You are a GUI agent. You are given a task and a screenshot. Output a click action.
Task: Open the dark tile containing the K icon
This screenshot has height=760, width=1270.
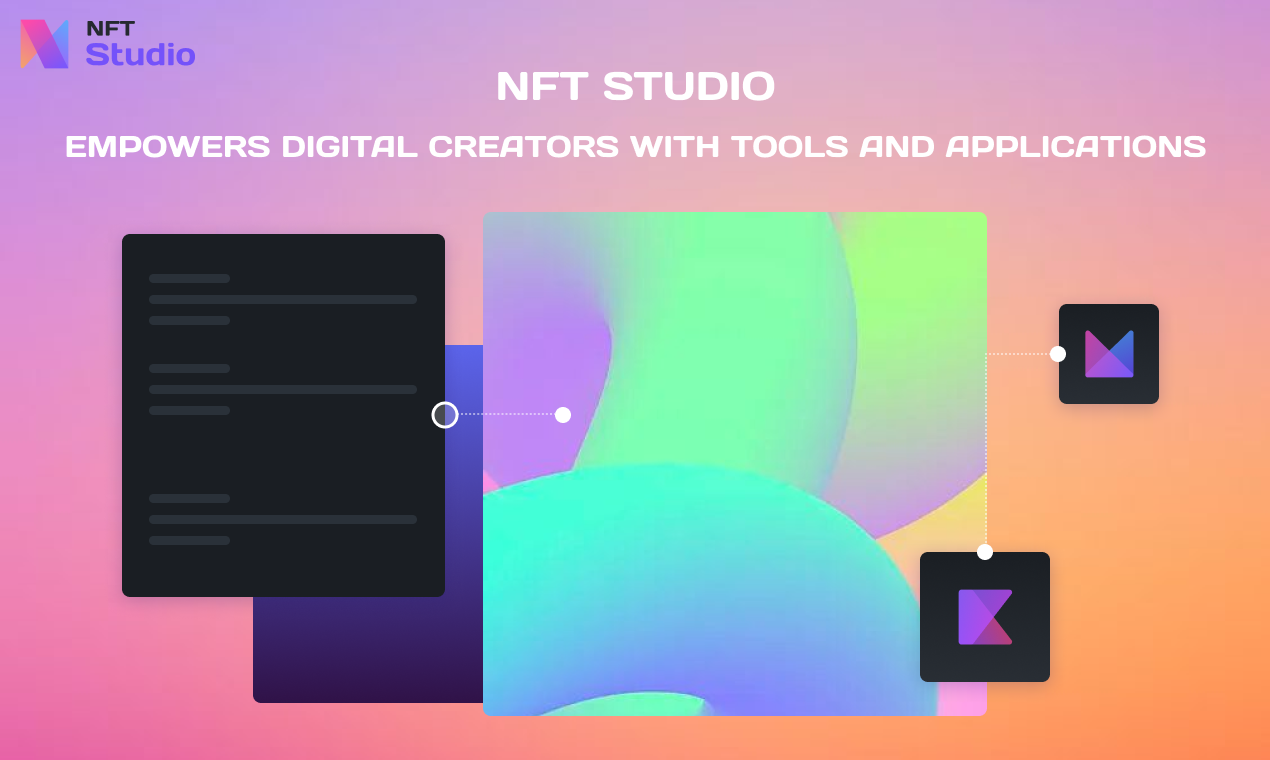tap(984, 617)
